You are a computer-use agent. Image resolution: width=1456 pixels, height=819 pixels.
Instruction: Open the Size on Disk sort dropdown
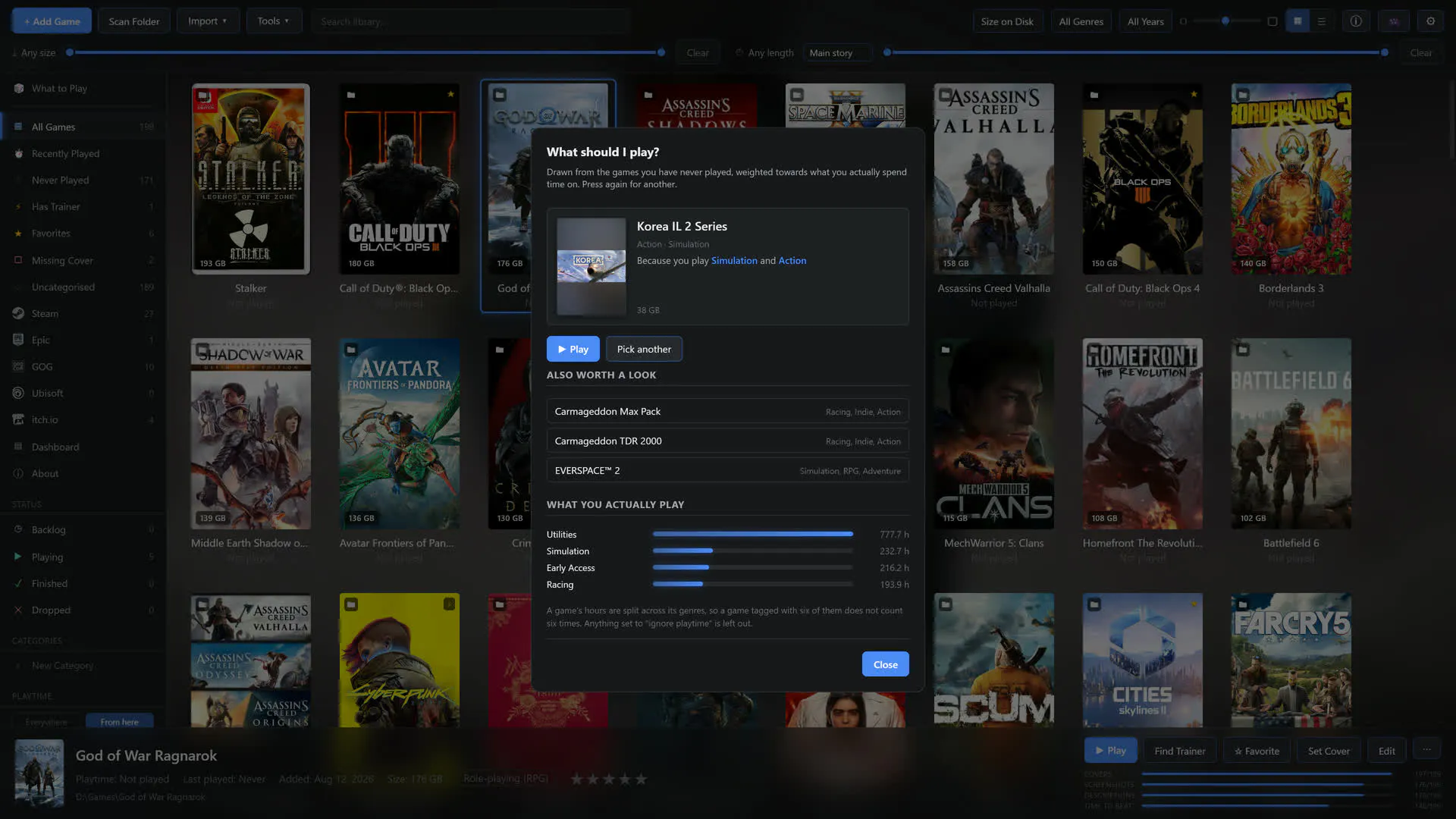tap(1007, 21)
